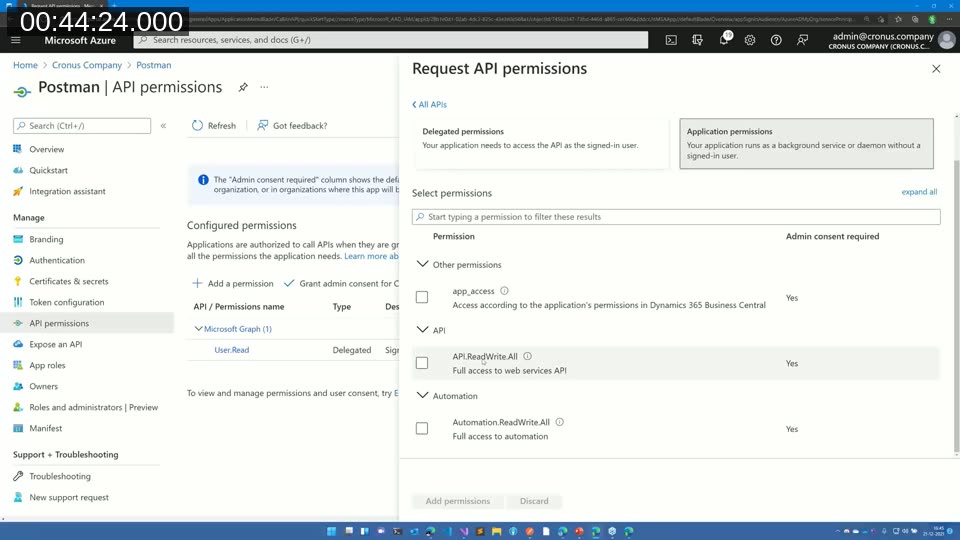Collapse the Automation permissions group
The width and height of the screenshot is (960, 540).
coord(422,395)
